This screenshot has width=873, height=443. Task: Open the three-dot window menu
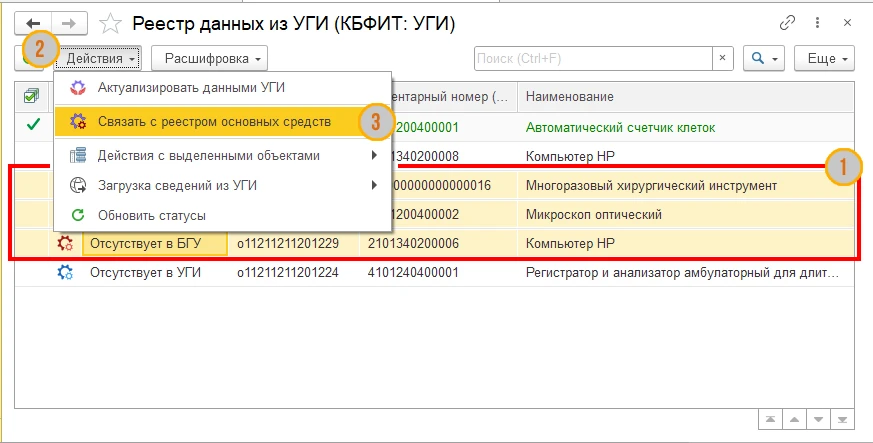point(817,23)
